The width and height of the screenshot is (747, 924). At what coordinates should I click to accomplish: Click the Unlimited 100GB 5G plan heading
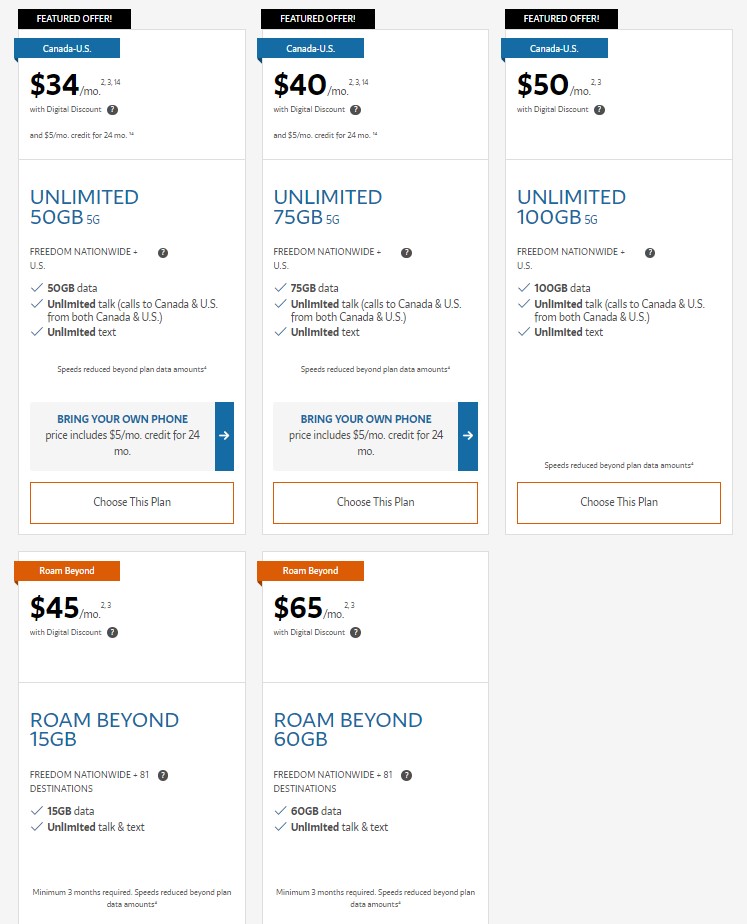tap(571, 207)
